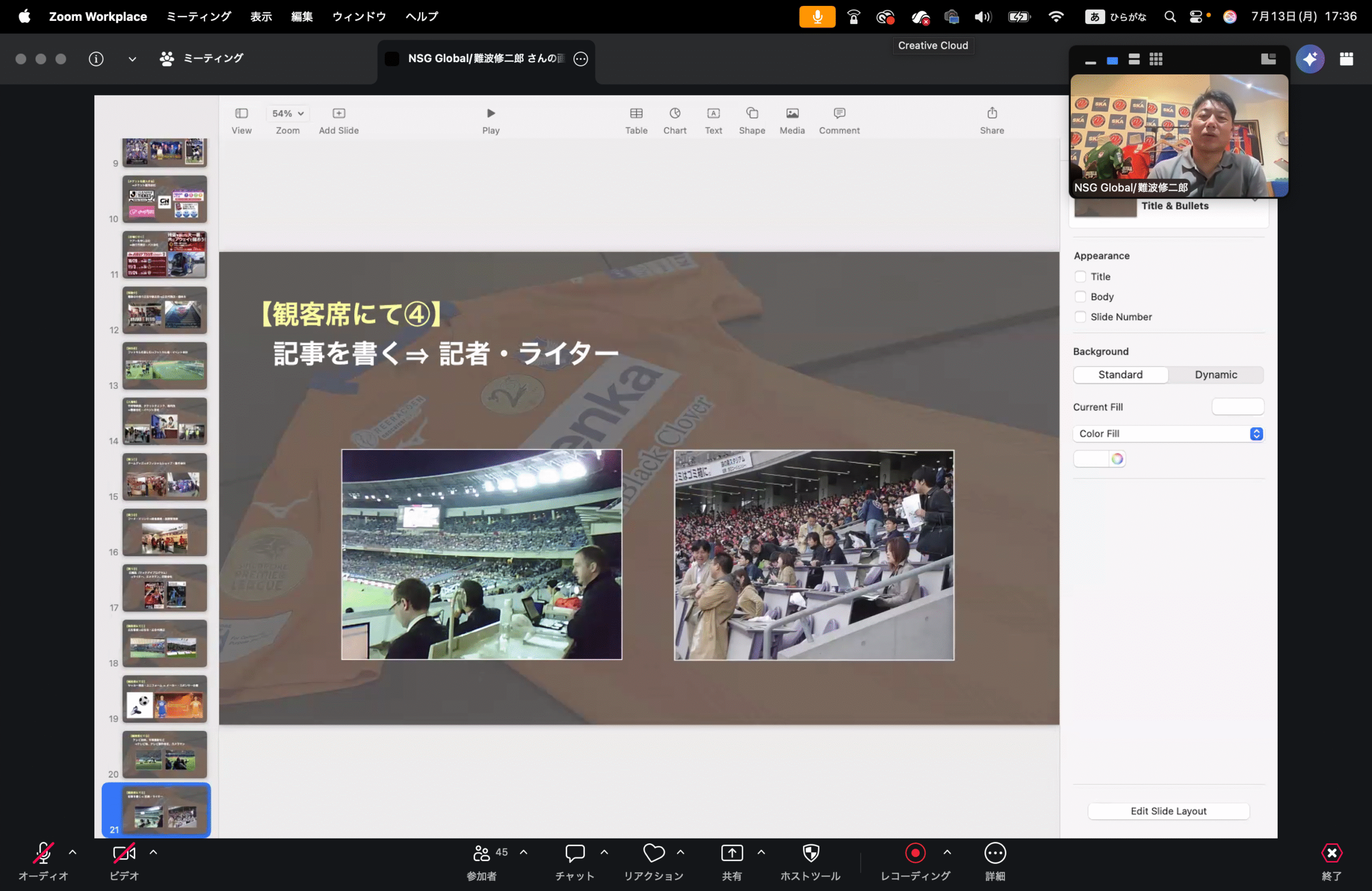Expand participants options caret
The width and height of the screenshot is (1372, 891).
tap(524, 851)
